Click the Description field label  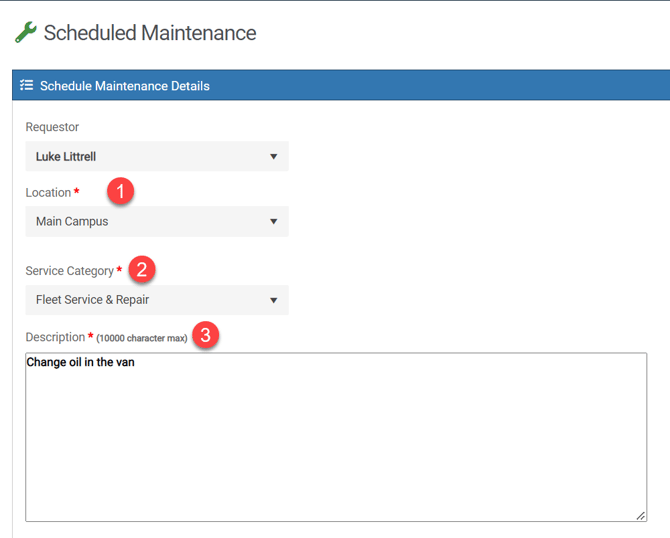pos(55,338)
